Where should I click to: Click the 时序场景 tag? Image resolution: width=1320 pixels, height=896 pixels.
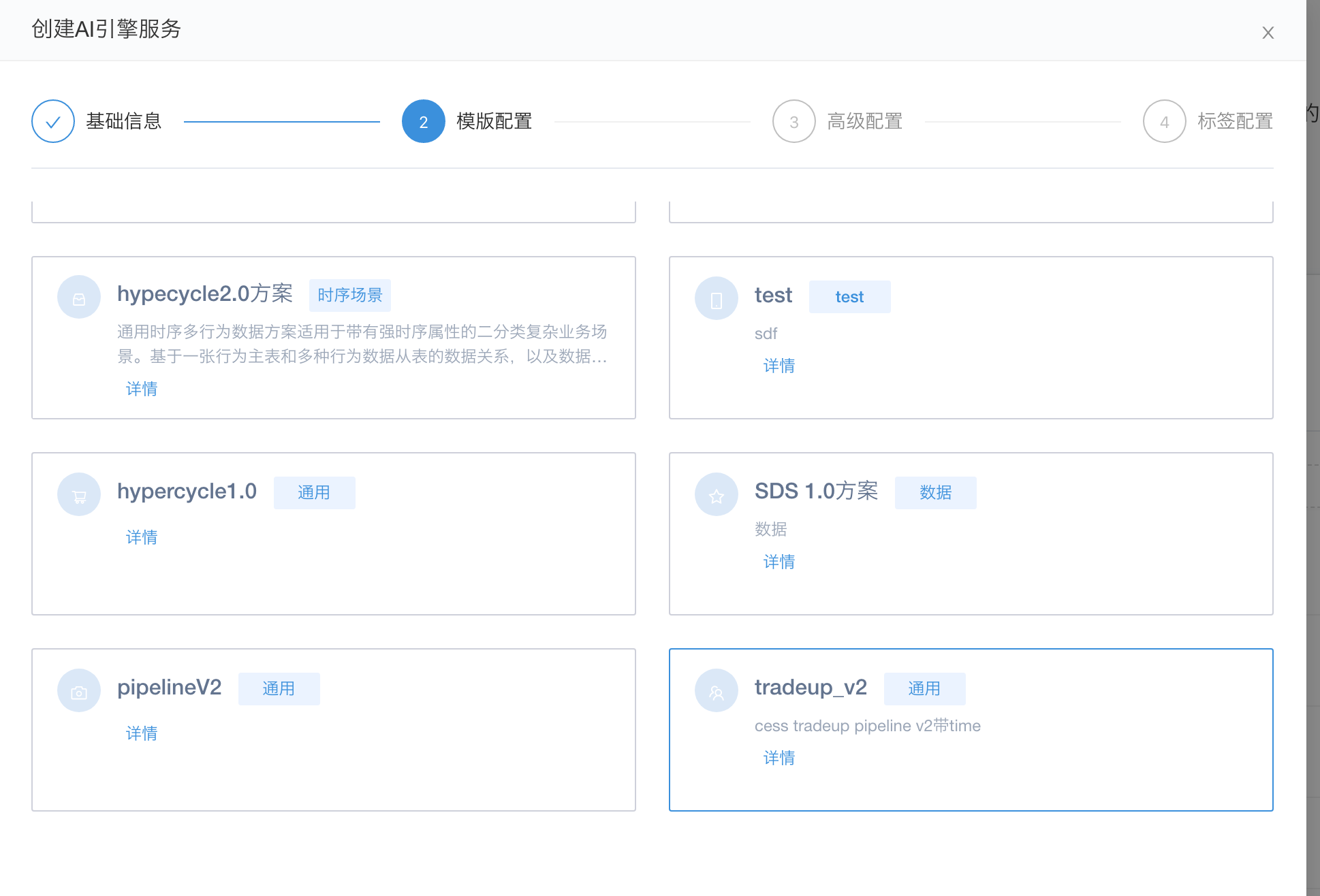coord(350,295)
